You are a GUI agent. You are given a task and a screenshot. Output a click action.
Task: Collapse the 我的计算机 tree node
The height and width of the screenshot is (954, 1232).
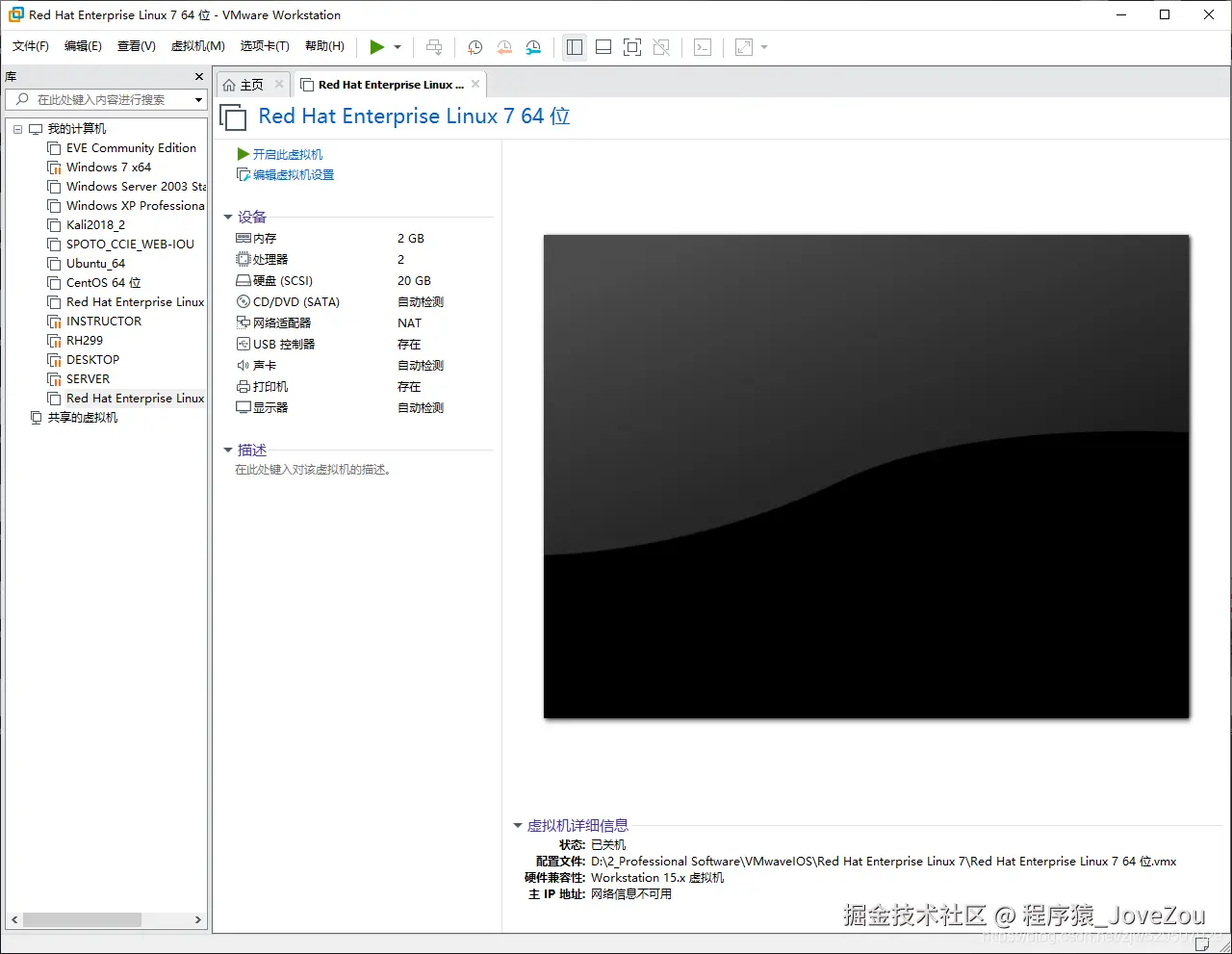17,129
